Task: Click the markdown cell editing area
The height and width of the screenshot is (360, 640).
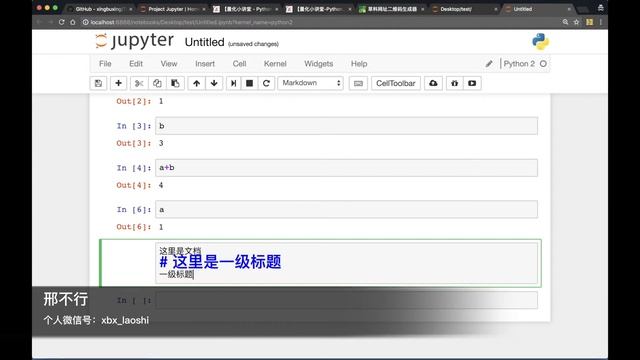Action: click(347, 263)
